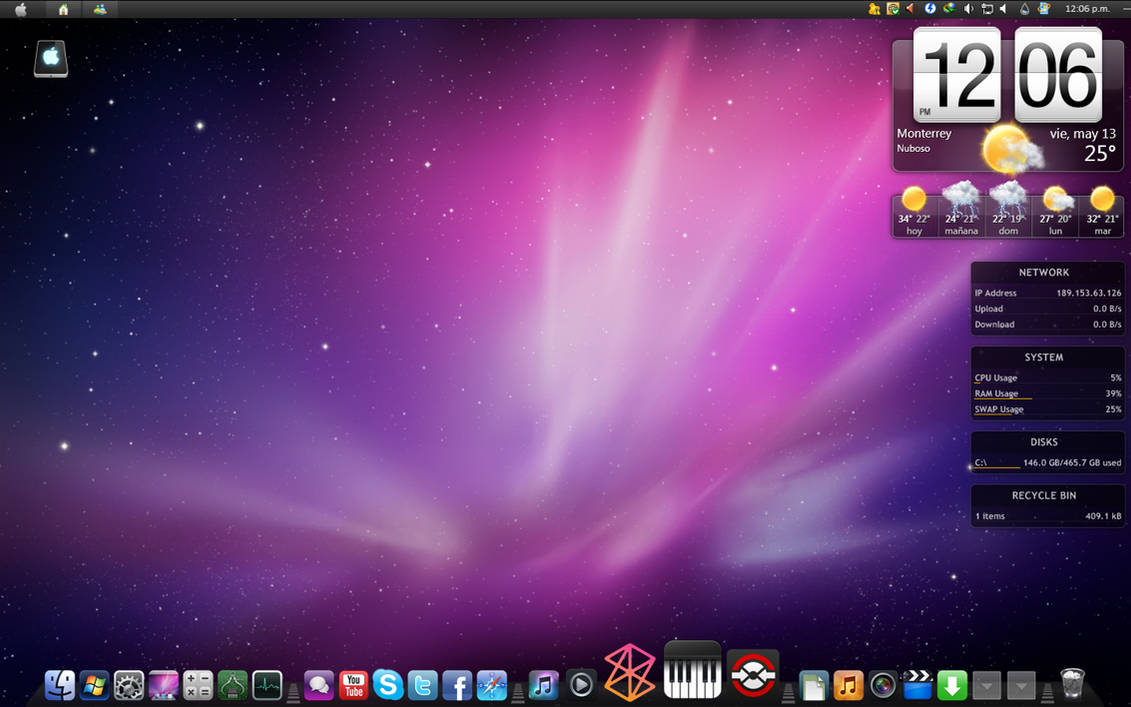Open the Apple drive desktop shortcut
1131x707 pixels.
pos(51,58)
